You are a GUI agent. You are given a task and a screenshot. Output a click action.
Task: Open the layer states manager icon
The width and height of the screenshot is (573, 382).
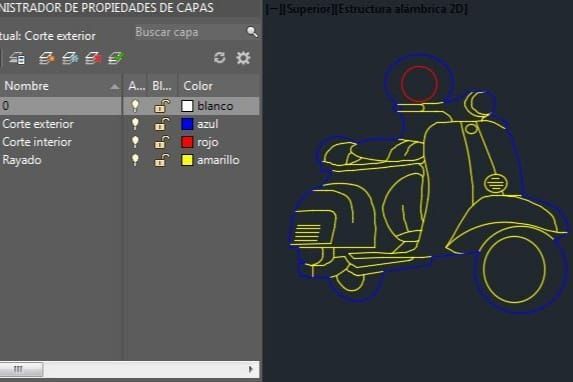click(17, 58)
